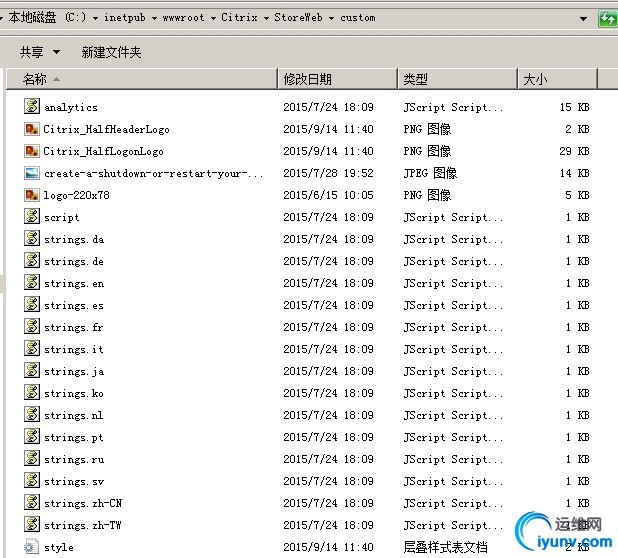This screenshot has height=558, width=618.
Task: Click the strings.zh-TW file icon
Action: pyautogui.click(x=32, y=525)
